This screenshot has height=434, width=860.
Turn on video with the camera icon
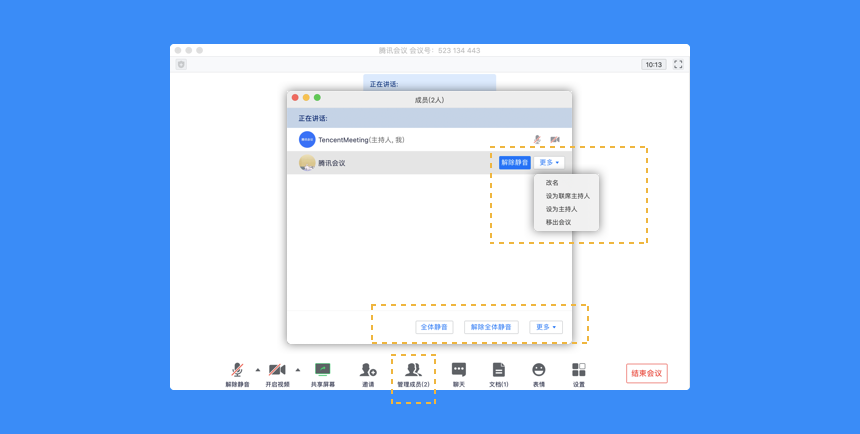pyautogui.click(x=277, y=375)
